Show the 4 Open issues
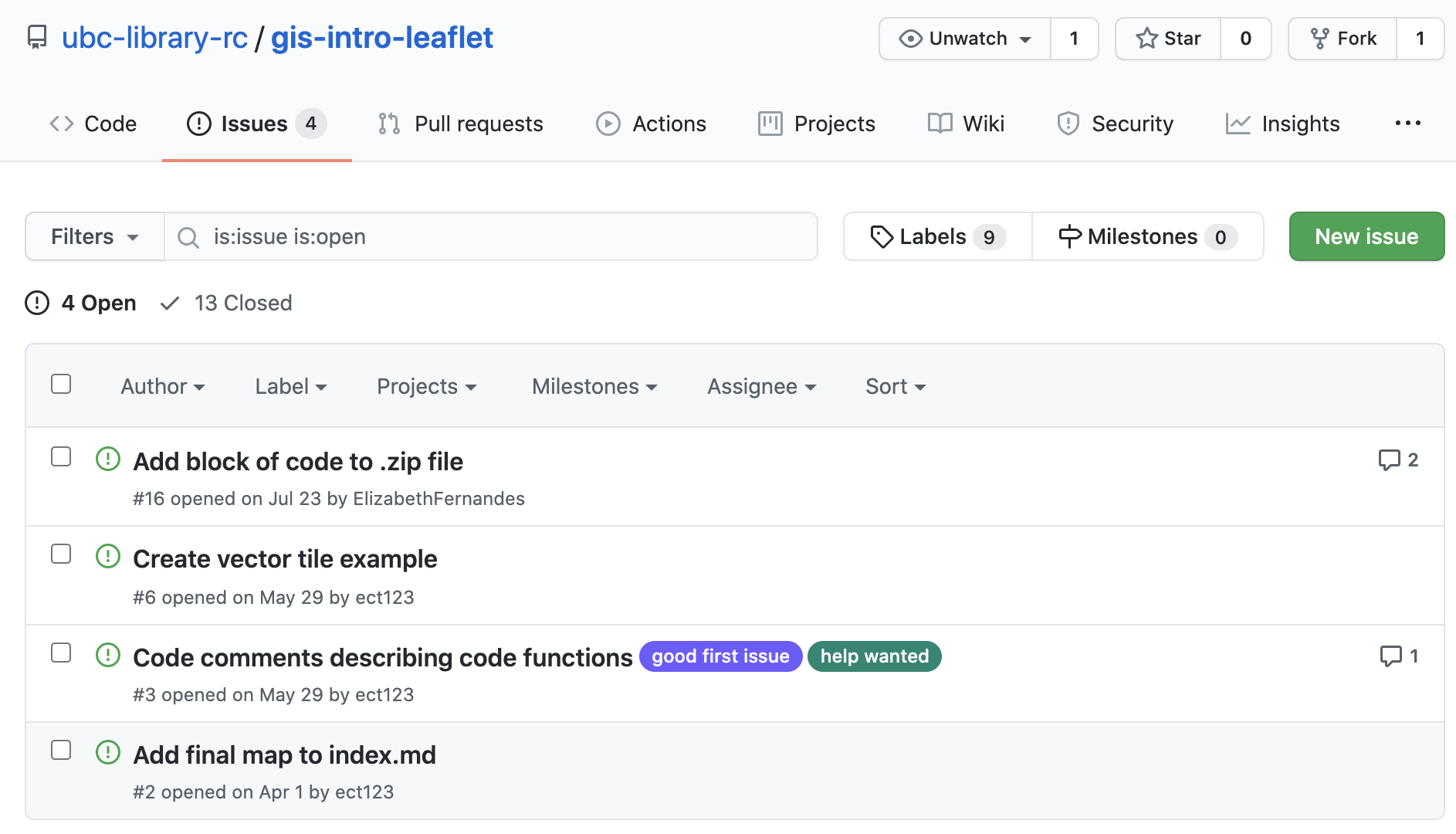 (81, 303)
